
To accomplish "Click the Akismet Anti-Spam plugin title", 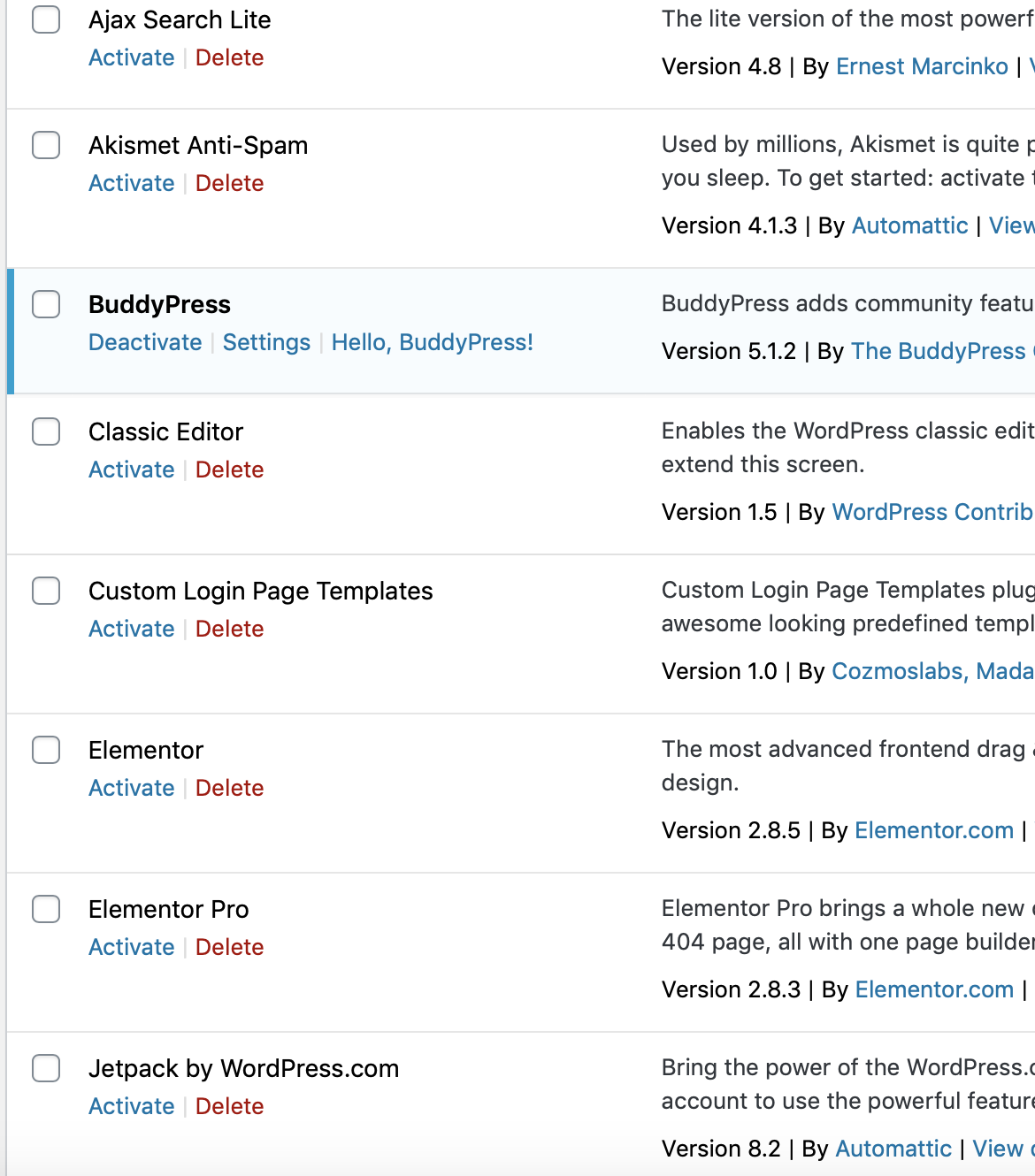I will (198, 145).
